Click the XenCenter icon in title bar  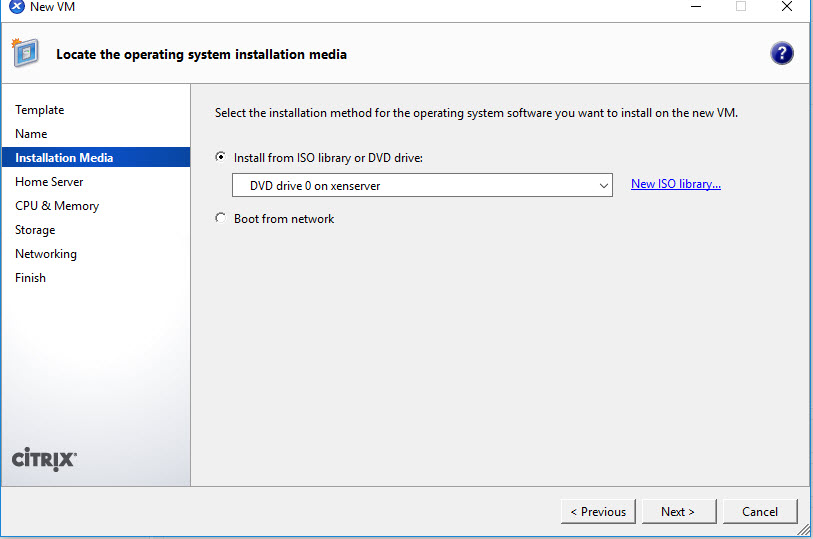[15, 7]
